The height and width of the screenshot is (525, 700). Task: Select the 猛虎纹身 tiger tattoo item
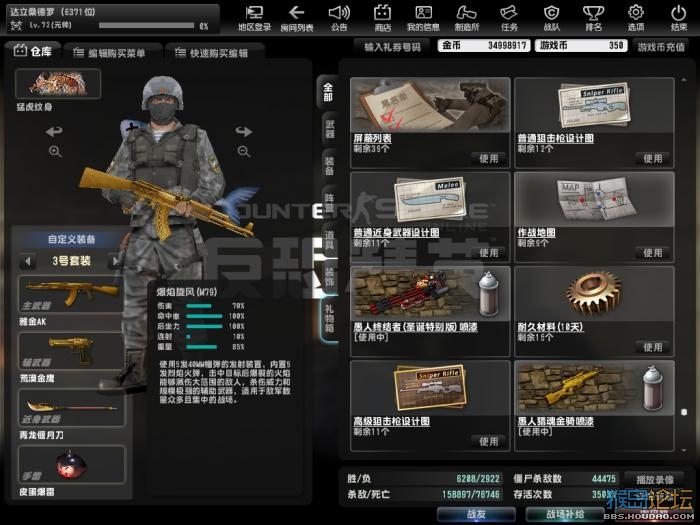click(x=58, y=83)
